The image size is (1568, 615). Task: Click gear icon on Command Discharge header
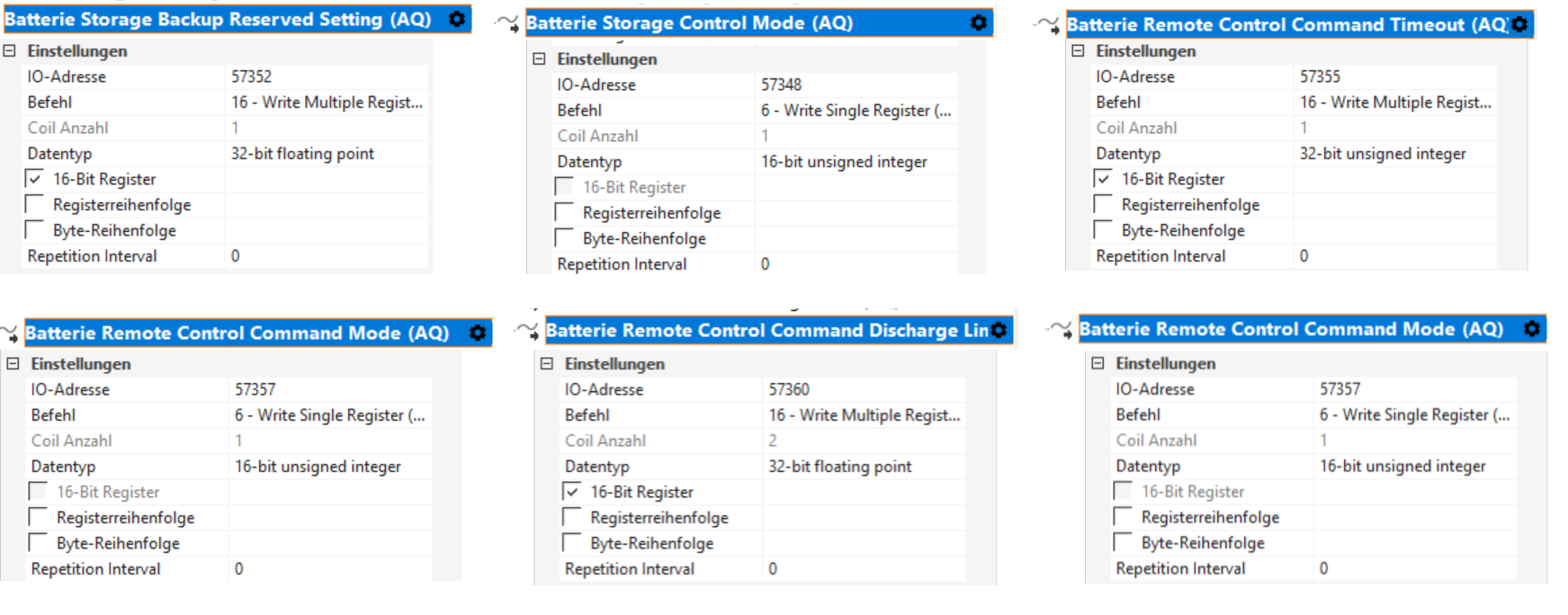pos(999,331)
